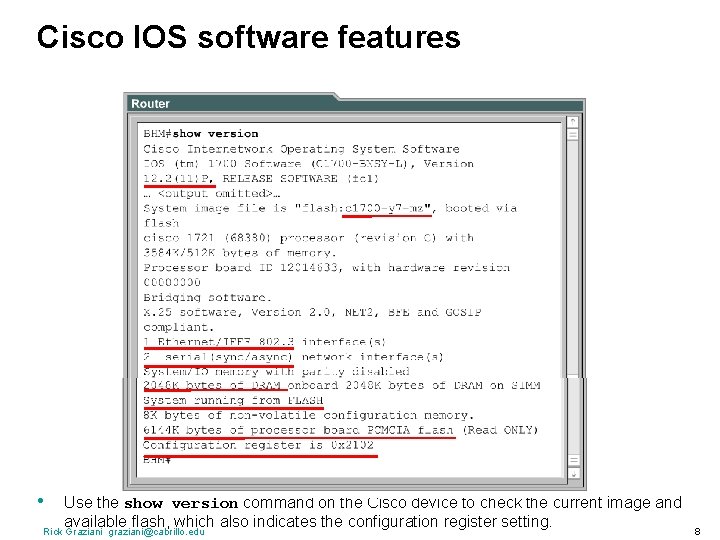Click '(Read ONLY)' at end of flash line
The width and height of the screenshot is (720, 540).
(x=500, y=430)
